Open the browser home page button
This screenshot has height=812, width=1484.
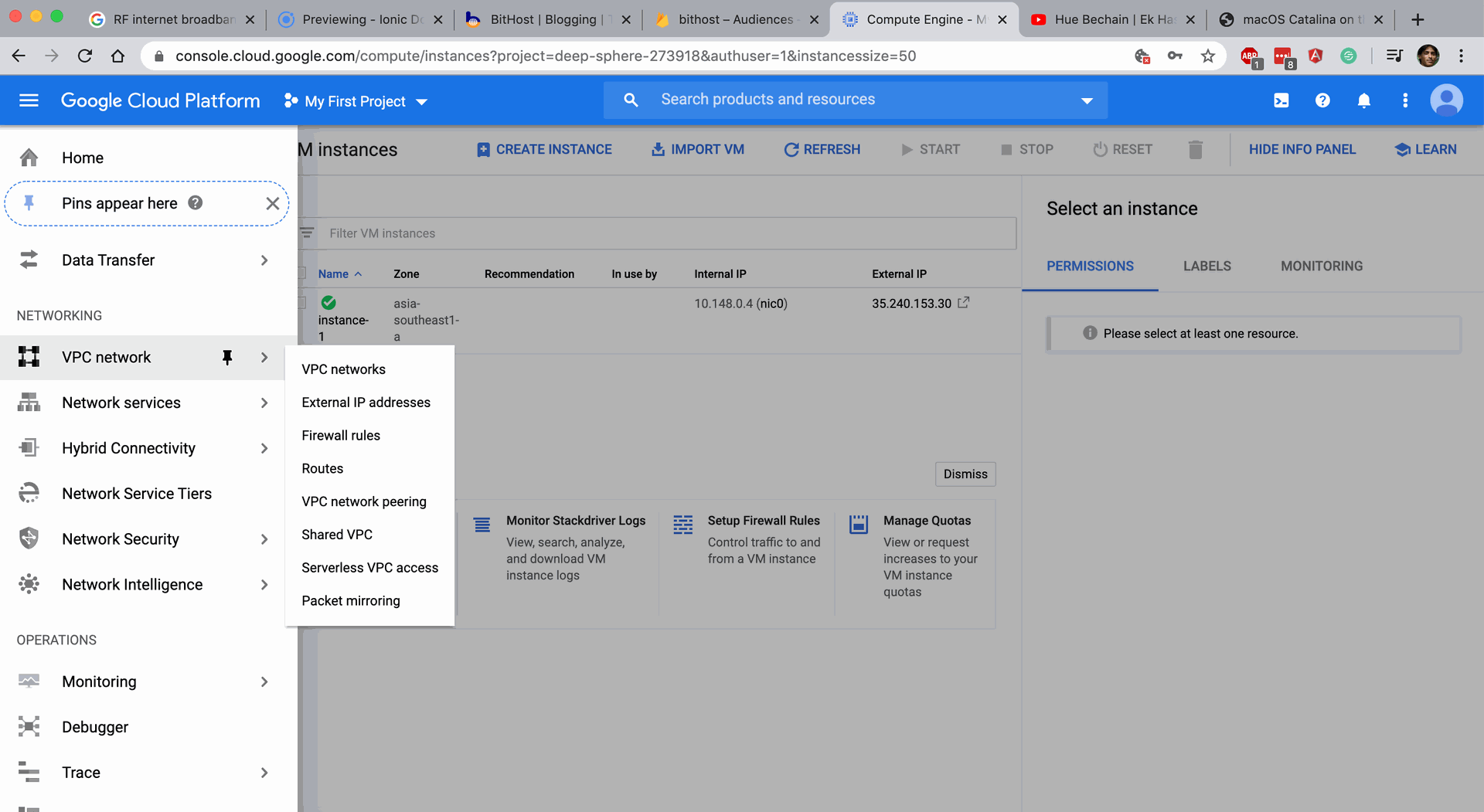117,56
